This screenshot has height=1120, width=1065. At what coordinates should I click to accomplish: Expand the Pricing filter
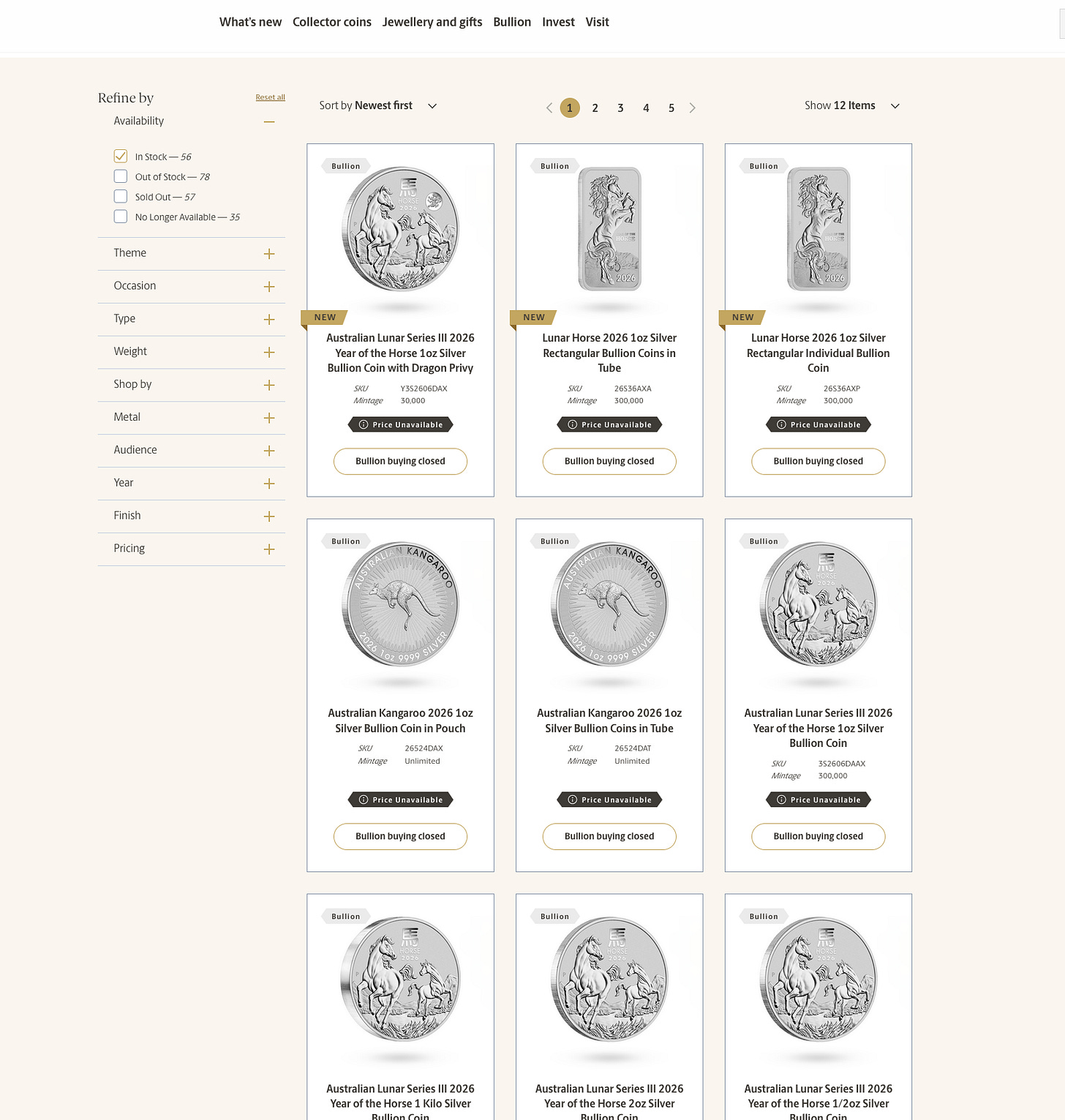tap(269, 549)
